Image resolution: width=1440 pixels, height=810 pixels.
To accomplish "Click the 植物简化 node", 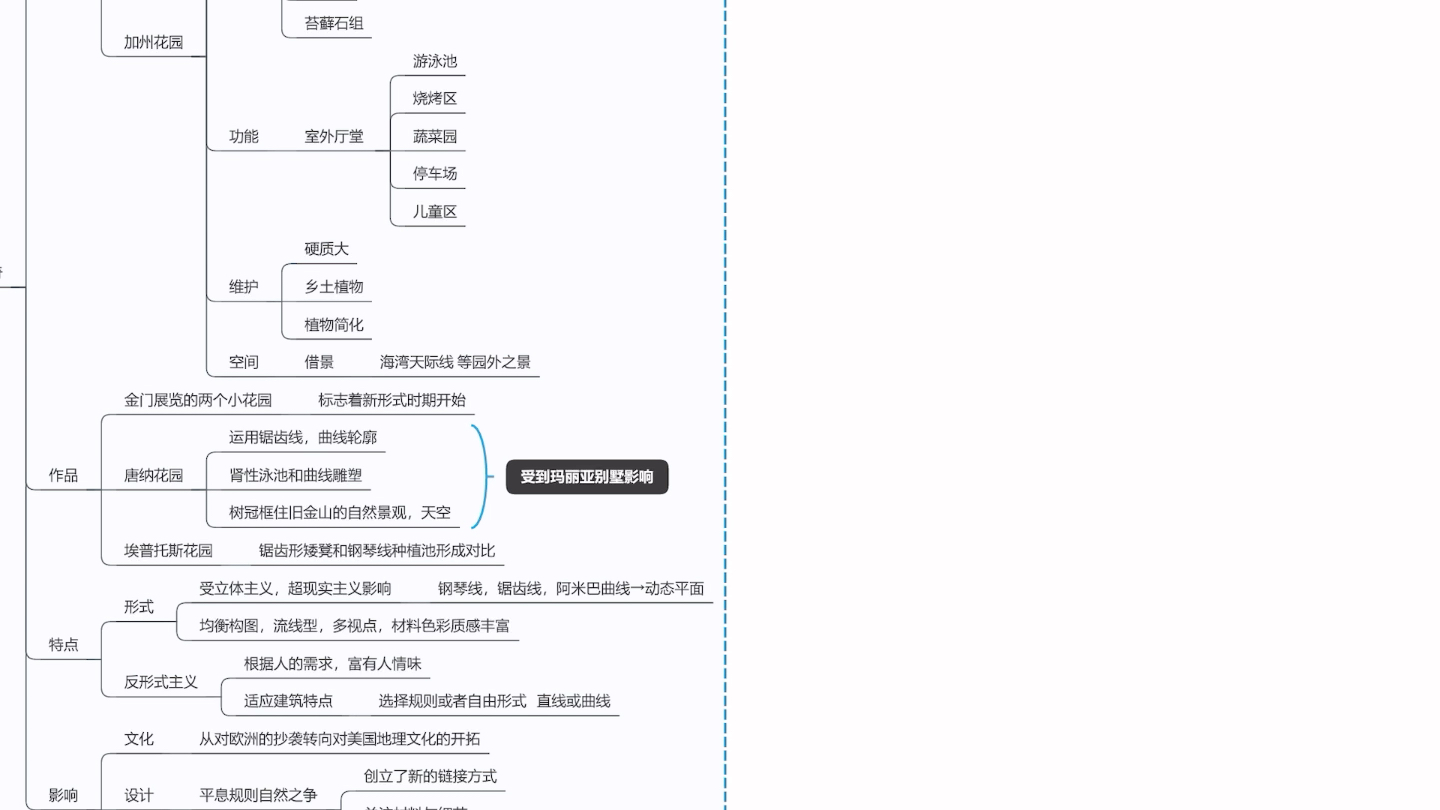I will 334,324.
